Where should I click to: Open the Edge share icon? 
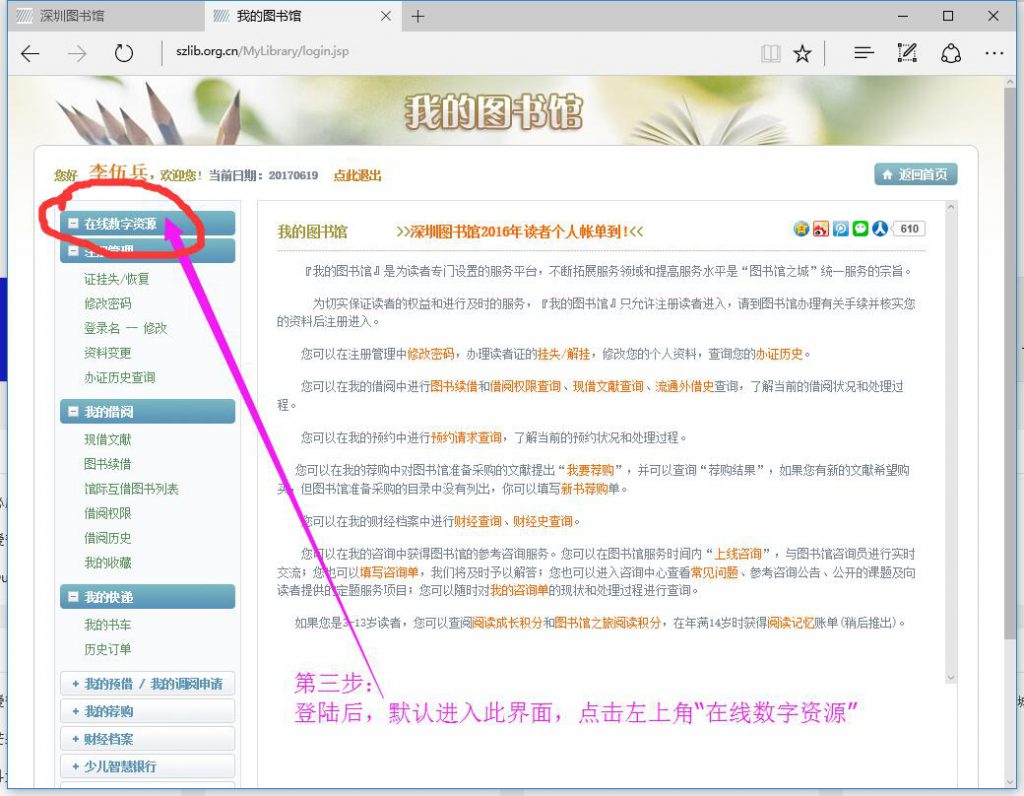(951, 54)
